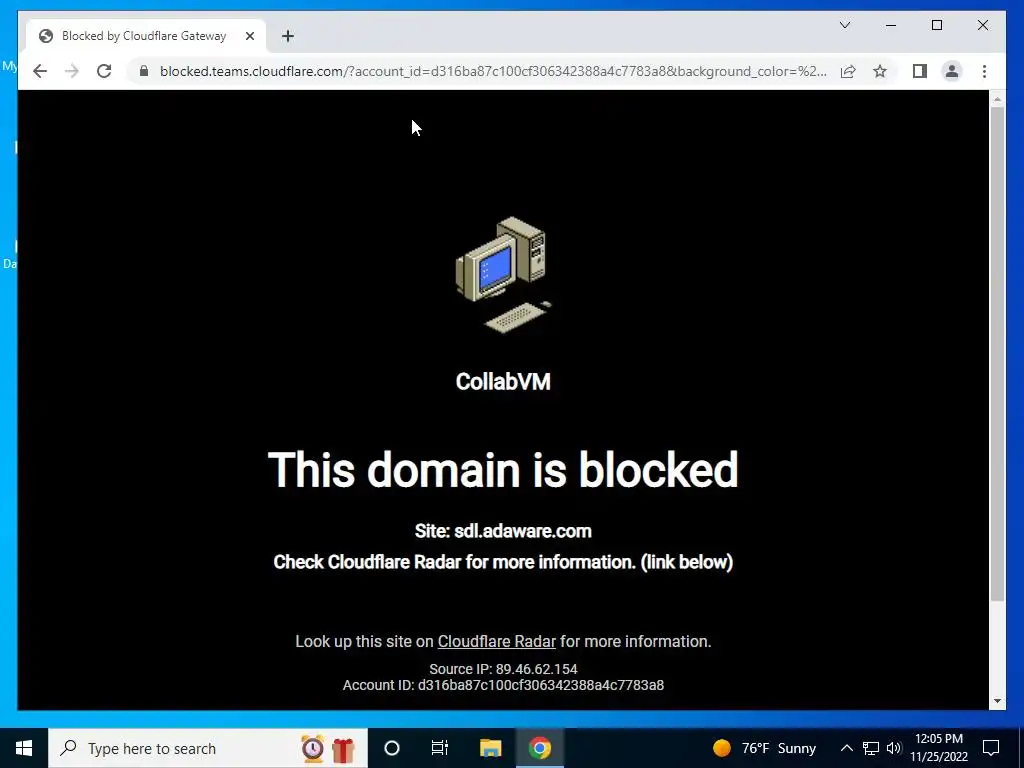The width and height of the screenshot is (1024, 768).
Task: Open a new tab
Action: click(x=288, y=36)
